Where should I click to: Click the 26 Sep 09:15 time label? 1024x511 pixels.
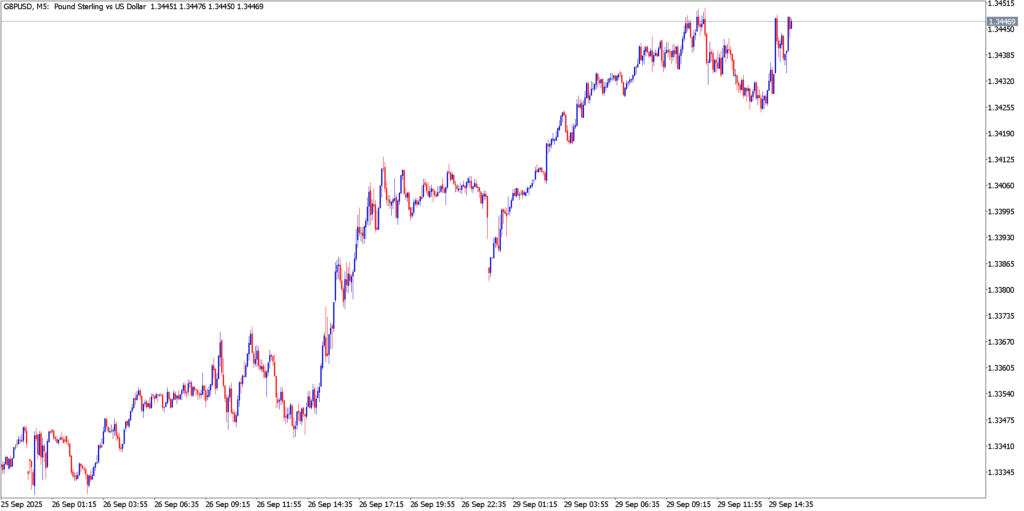coord(230,504)
